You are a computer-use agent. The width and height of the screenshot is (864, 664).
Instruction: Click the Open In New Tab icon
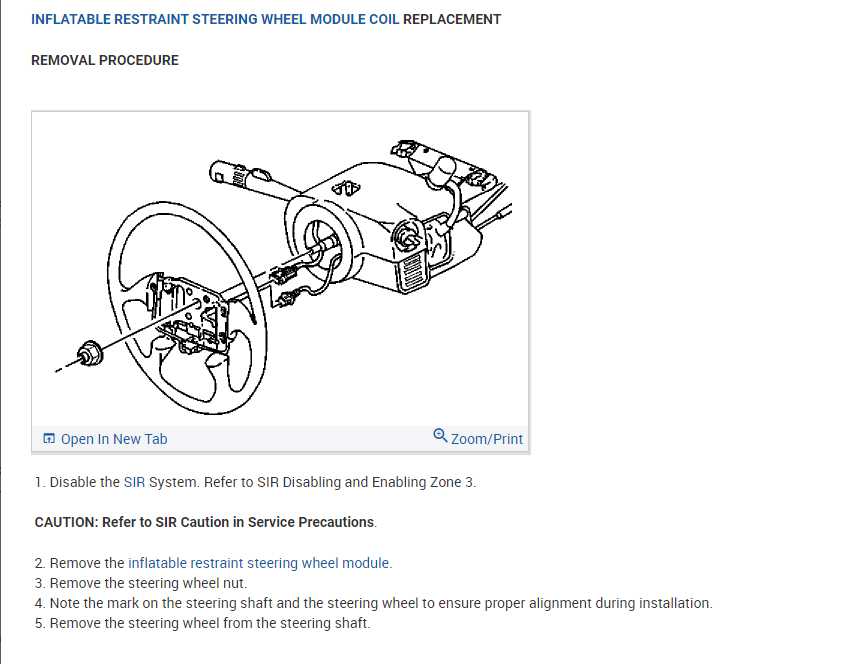(48, 439)
